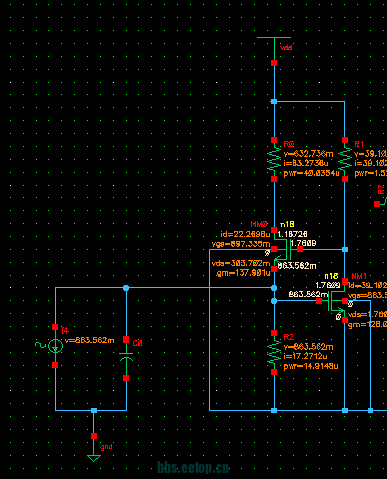387x479 pixels.
Task: Select the C0 capacitor symbol
Action: pyautogui.click(x=126, y=359)
